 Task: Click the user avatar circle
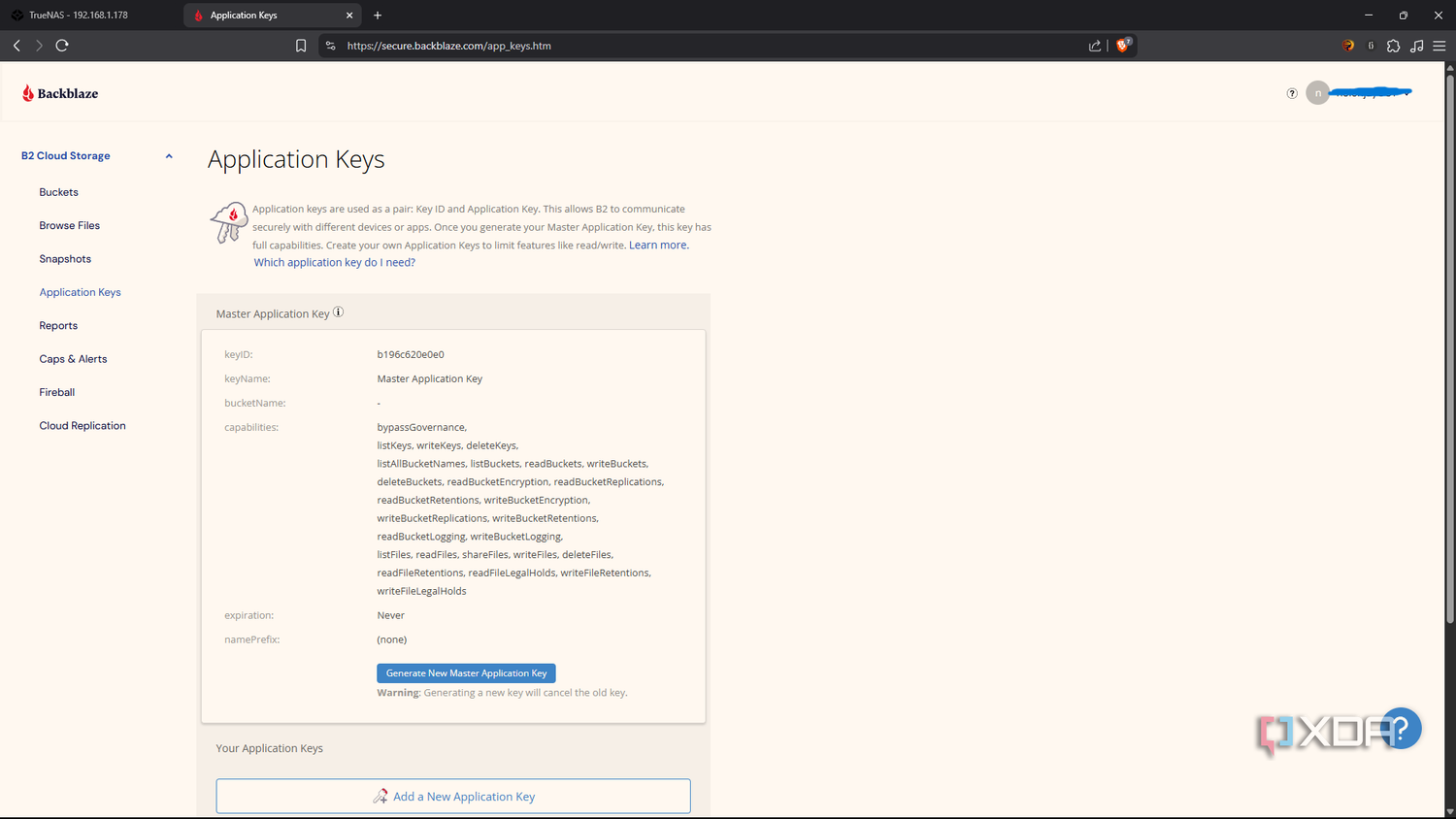1317,93
